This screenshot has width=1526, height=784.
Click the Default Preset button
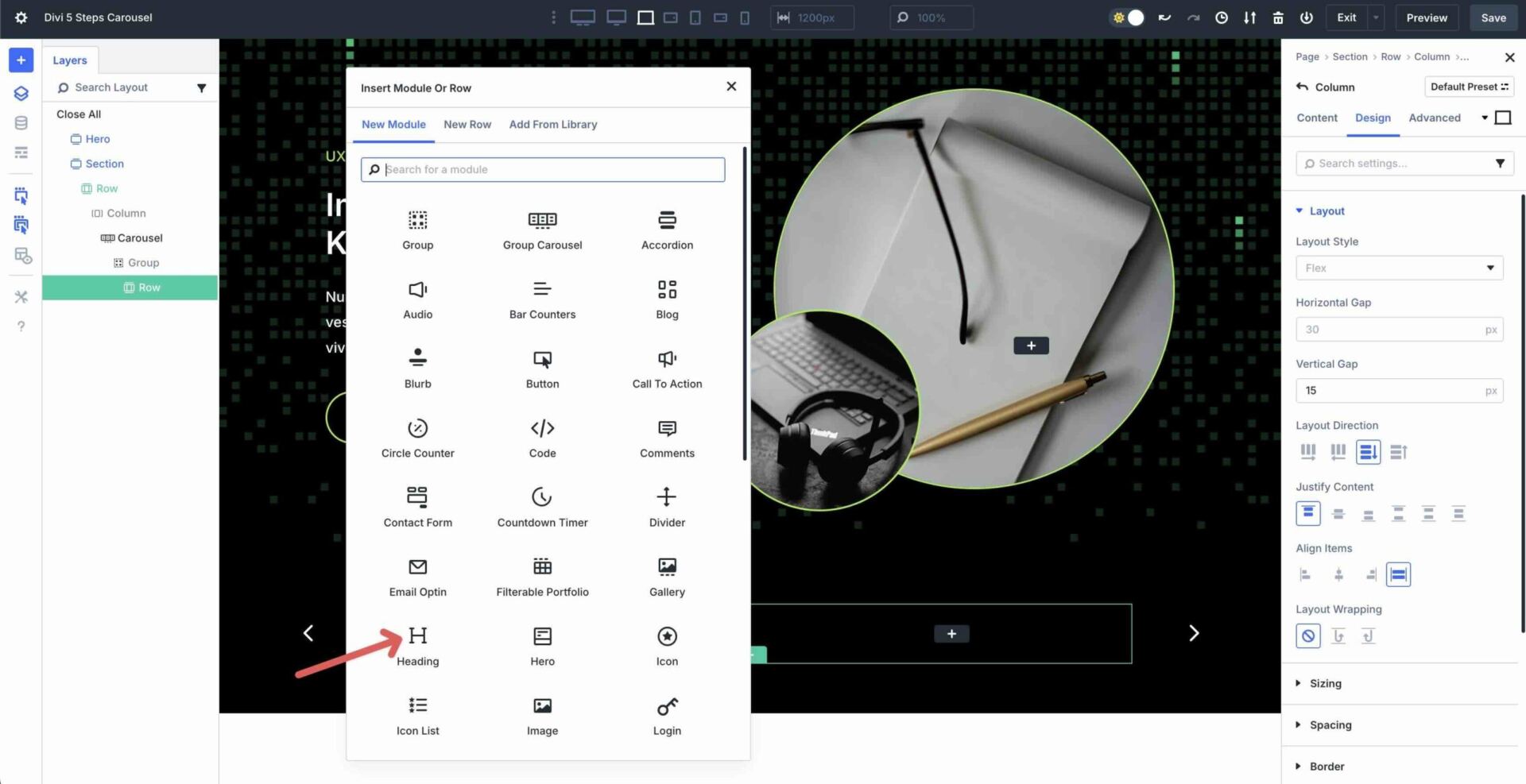pos(1469,87)
